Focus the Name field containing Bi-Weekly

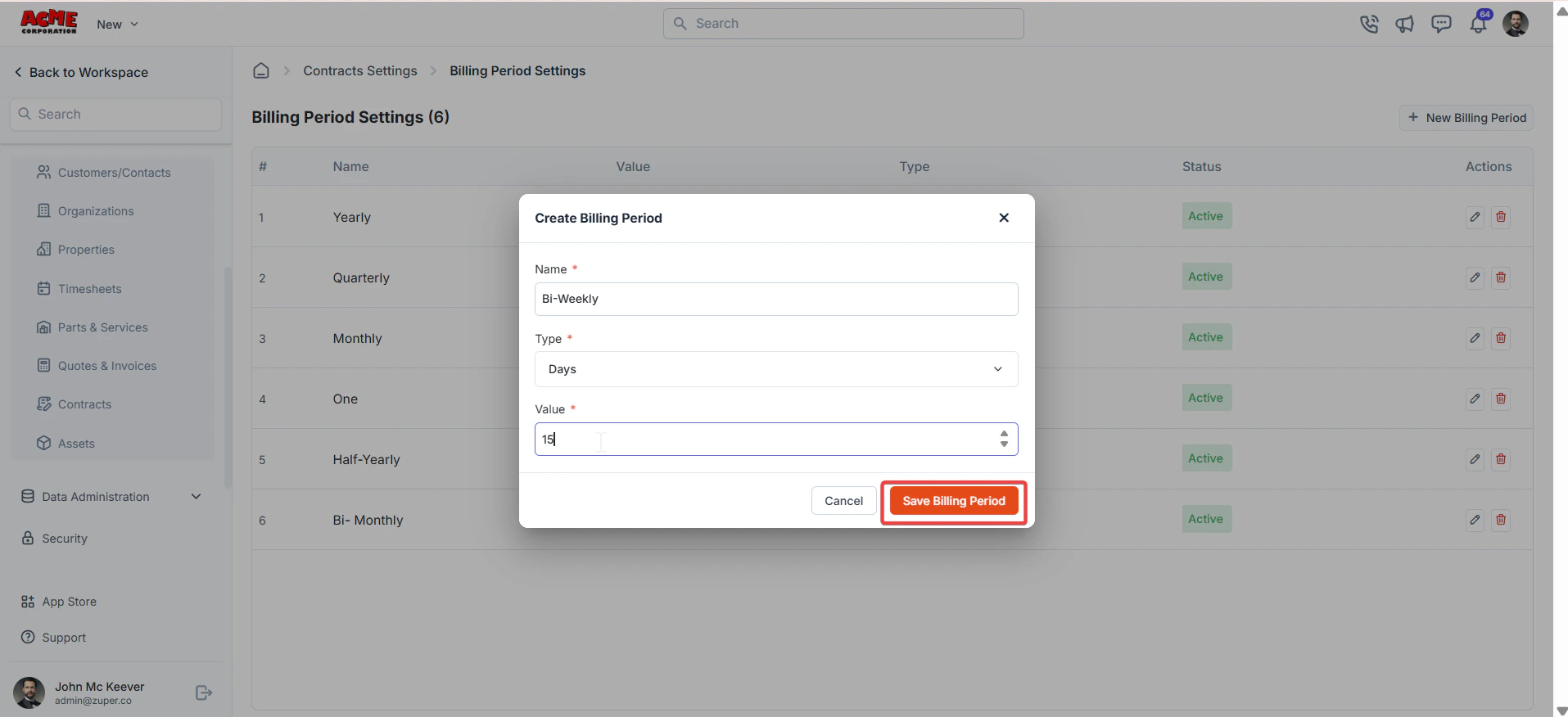776,299
